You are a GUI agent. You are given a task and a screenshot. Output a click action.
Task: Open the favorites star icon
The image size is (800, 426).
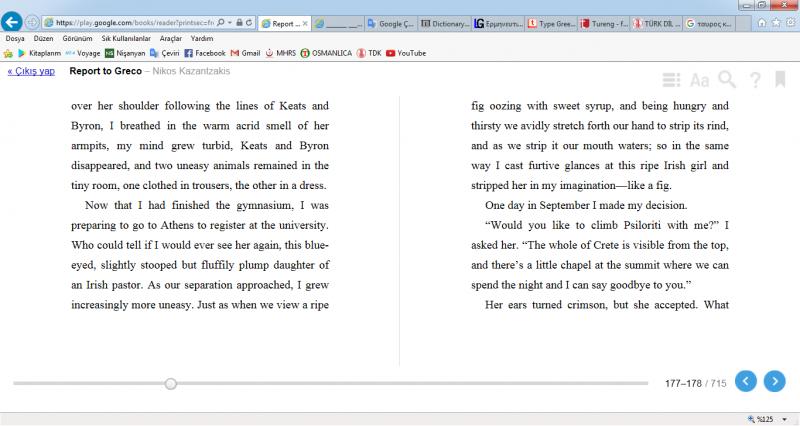tap(776, 22)
